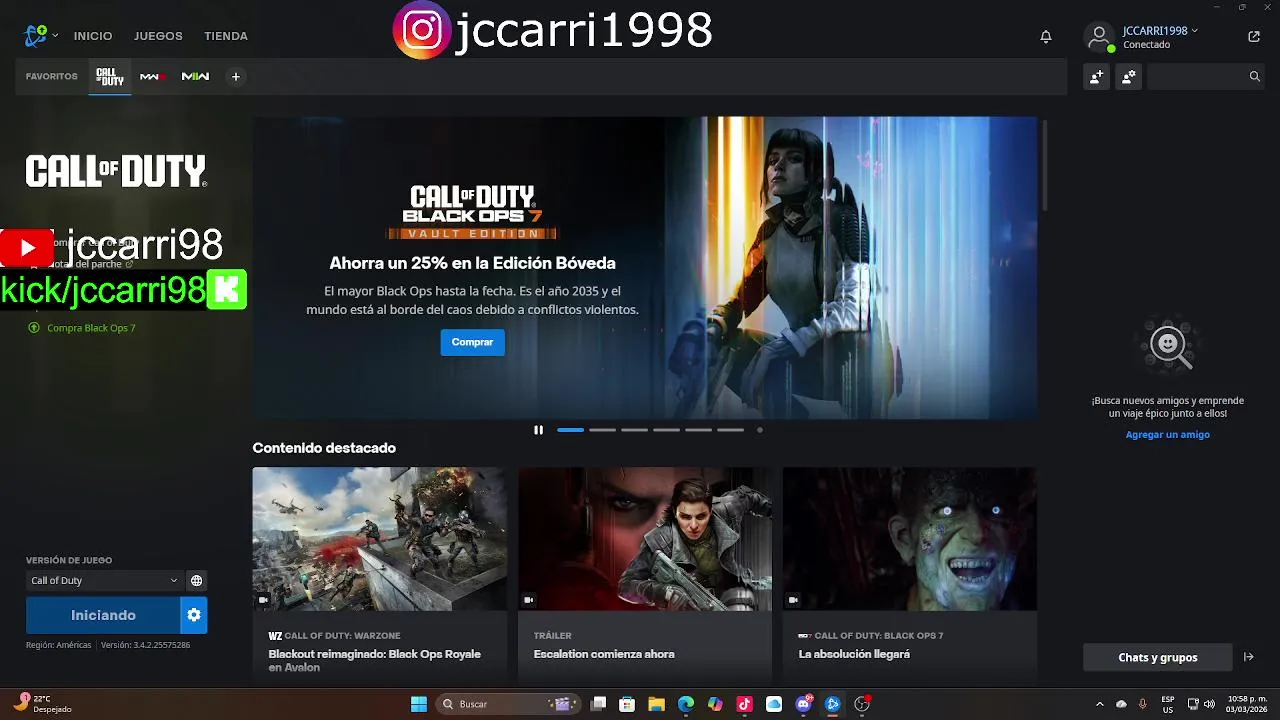Click the video icon on the Black Ops 7 card

(794, 600)
